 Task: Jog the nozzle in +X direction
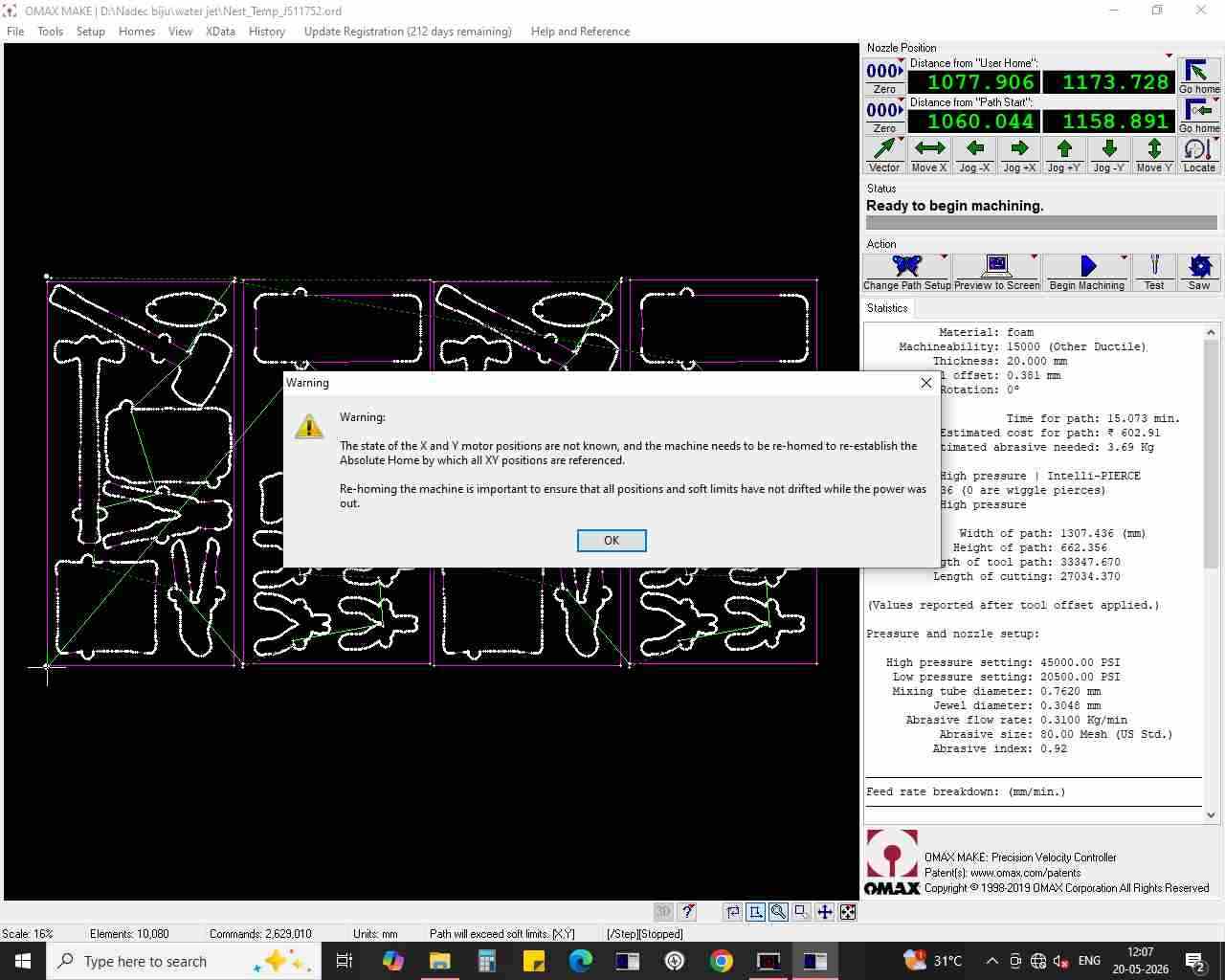pos(1019,156)
